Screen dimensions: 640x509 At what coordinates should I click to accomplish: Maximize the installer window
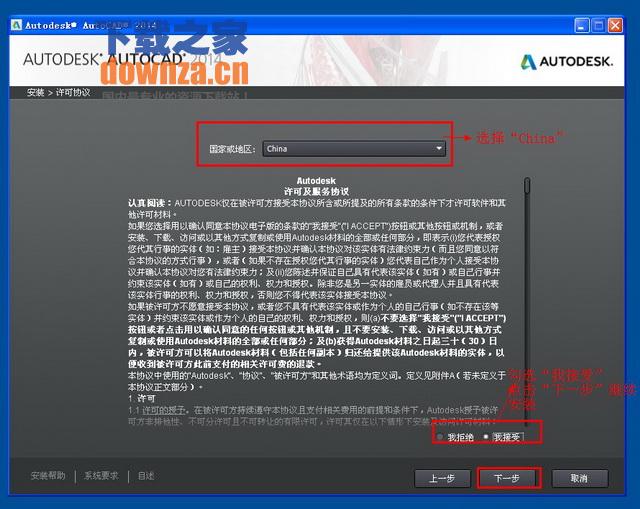tap(598, 26)
